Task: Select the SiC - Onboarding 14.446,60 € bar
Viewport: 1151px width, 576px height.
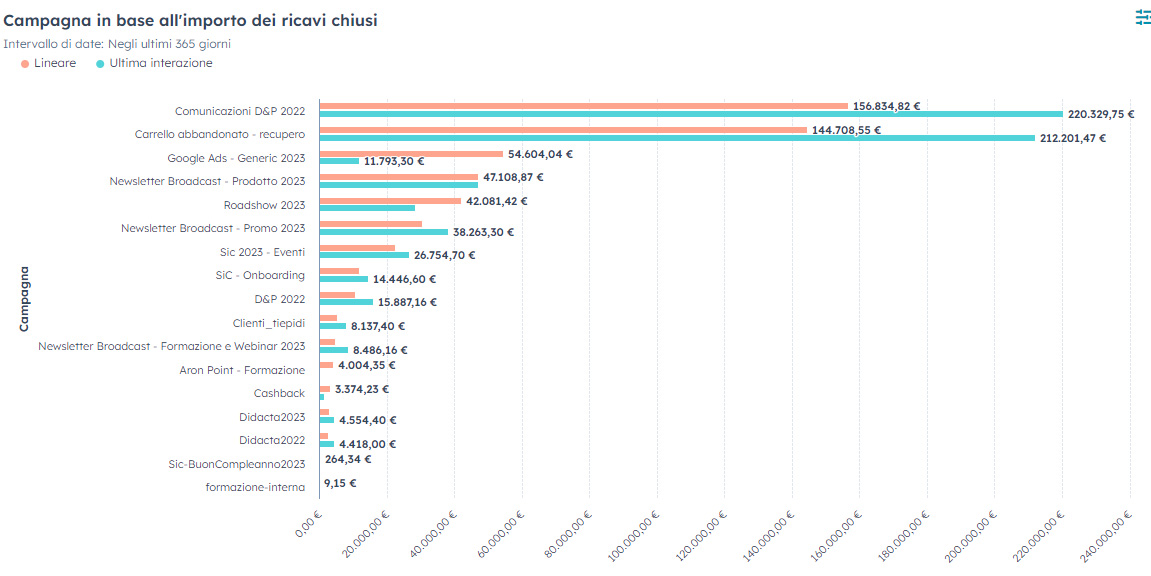Action: point(343,279)
